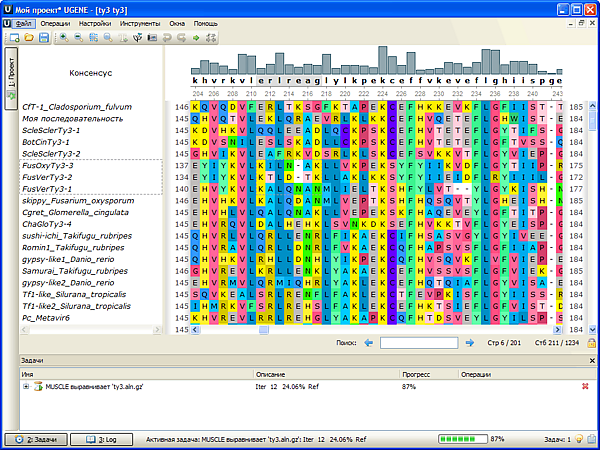The image size is (600, 450).
Task: Open the Файл menu
Action: coord(24,20)
